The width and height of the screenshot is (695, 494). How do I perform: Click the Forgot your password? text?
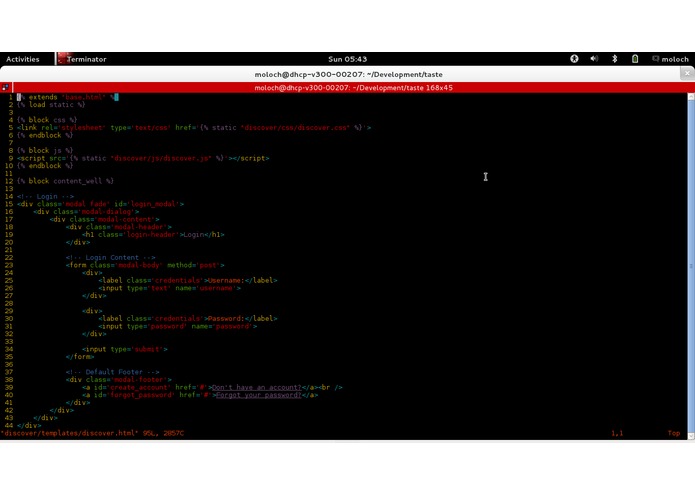(x=258, y=395)
